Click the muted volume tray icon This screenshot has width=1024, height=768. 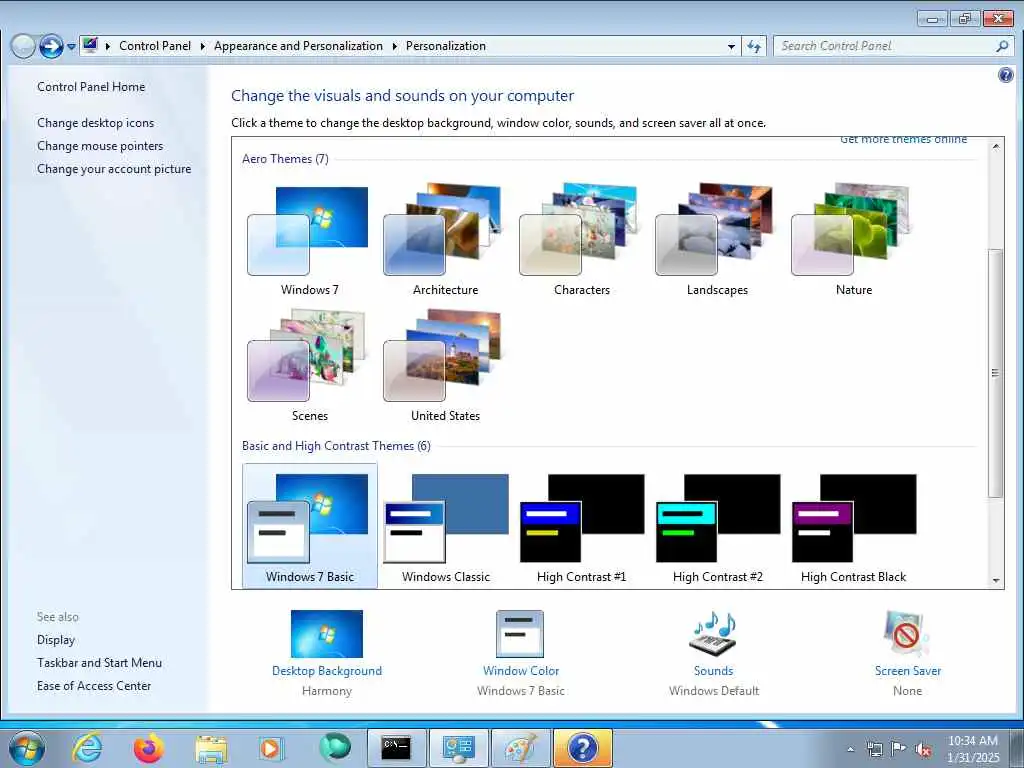click(923, 749)
